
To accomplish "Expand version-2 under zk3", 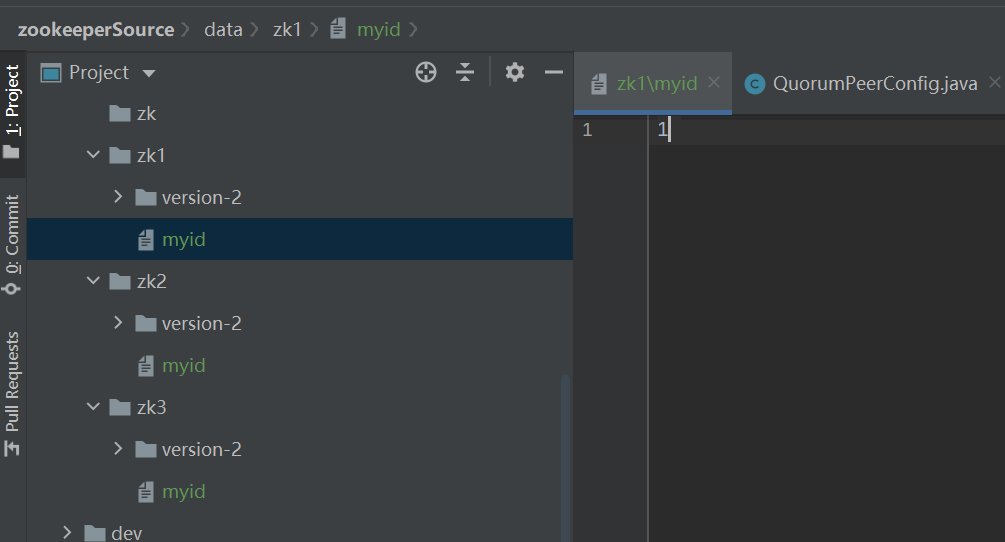I will [x=118, y=448].
